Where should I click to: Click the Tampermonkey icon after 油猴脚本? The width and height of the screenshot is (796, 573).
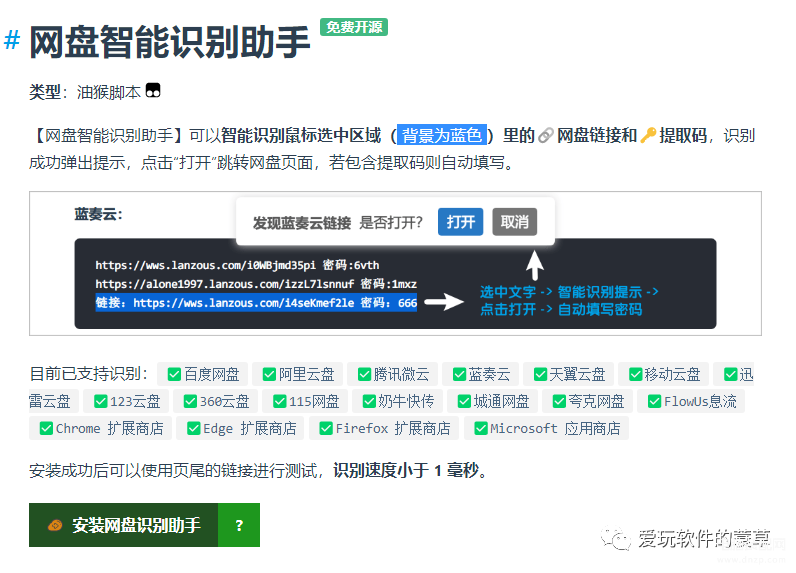[x=153, y=90]
